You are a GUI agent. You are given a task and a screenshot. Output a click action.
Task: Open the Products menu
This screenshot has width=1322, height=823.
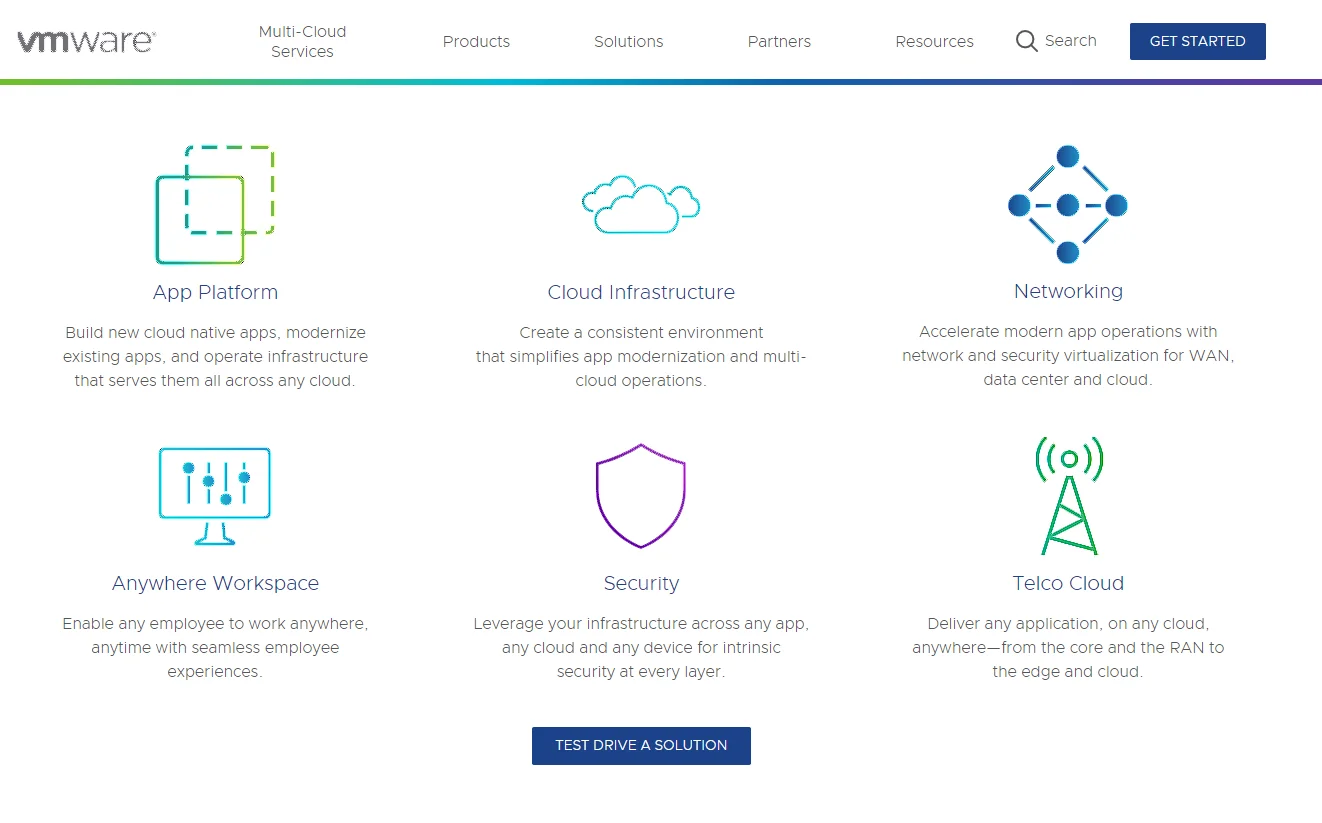[x=476, y=41]
